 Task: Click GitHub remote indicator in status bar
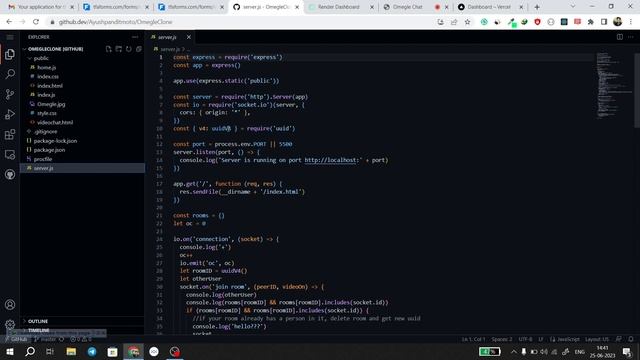[16, 339]
